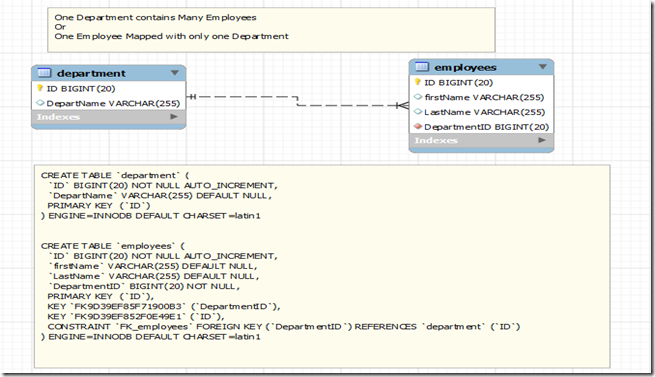
Task: Click the 'One Employee Mapped with only one Department' line
Action: [x=171, y=36]
